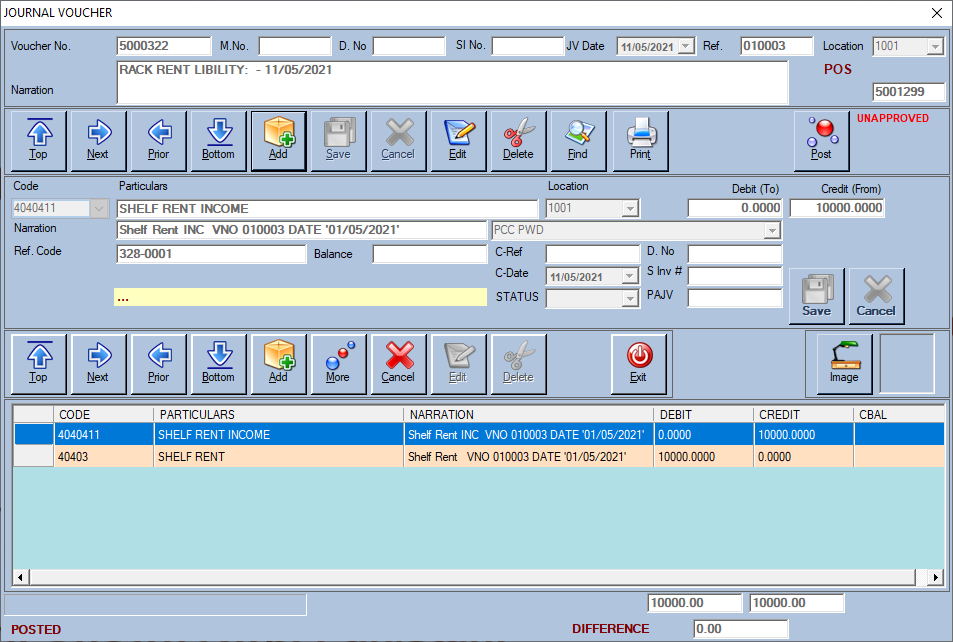
Task: Click the S Inv # field
Action: click(x=734, y=276)
